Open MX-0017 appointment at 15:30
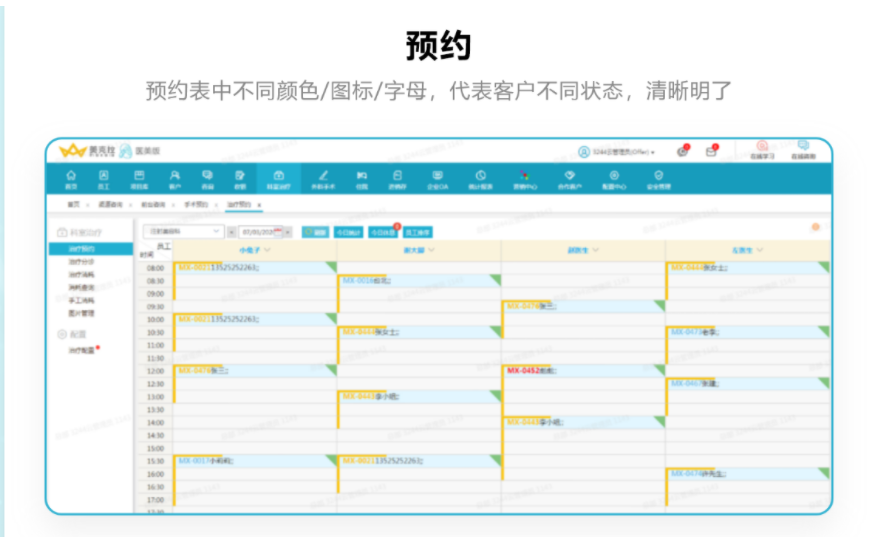The width and height of the screenshot is (873, 537). tap(255, 461)
